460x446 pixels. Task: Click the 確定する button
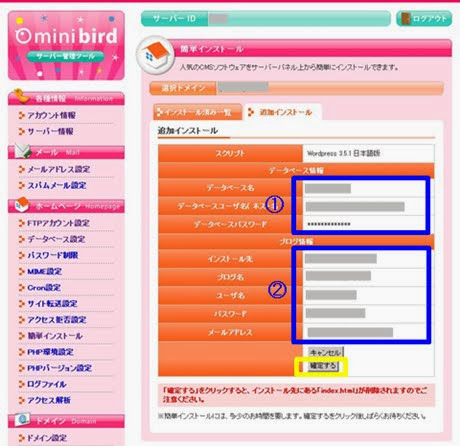[x=323, y=366]
